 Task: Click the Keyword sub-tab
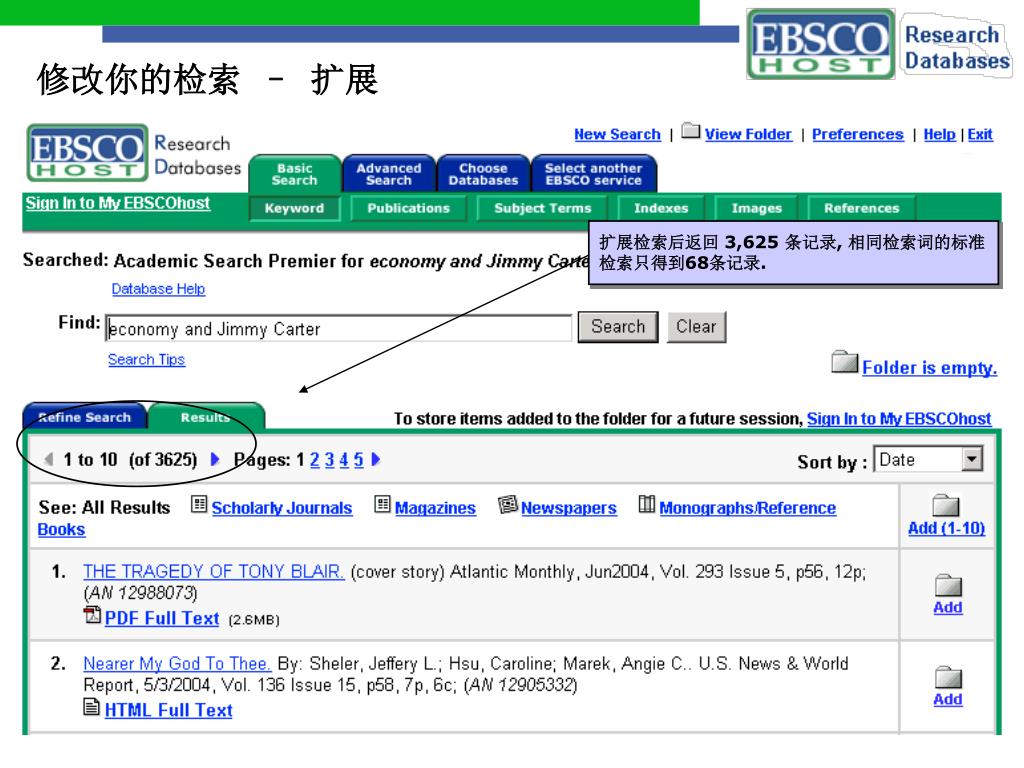click(295, 208)
